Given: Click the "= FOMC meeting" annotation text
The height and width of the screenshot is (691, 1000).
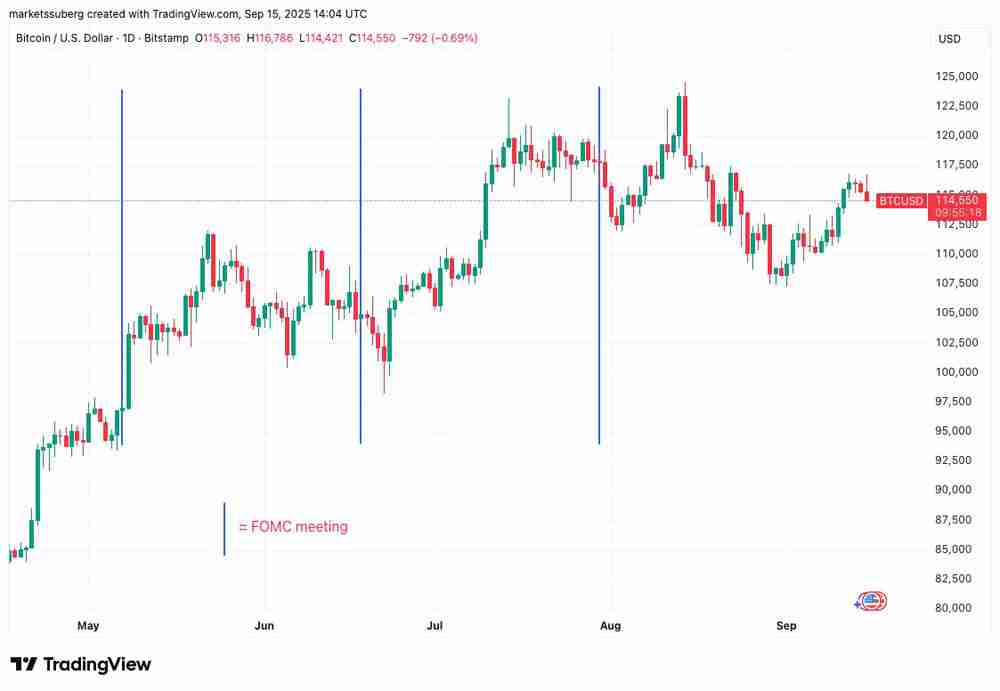Looking at the screenshot, I should 293,527.
